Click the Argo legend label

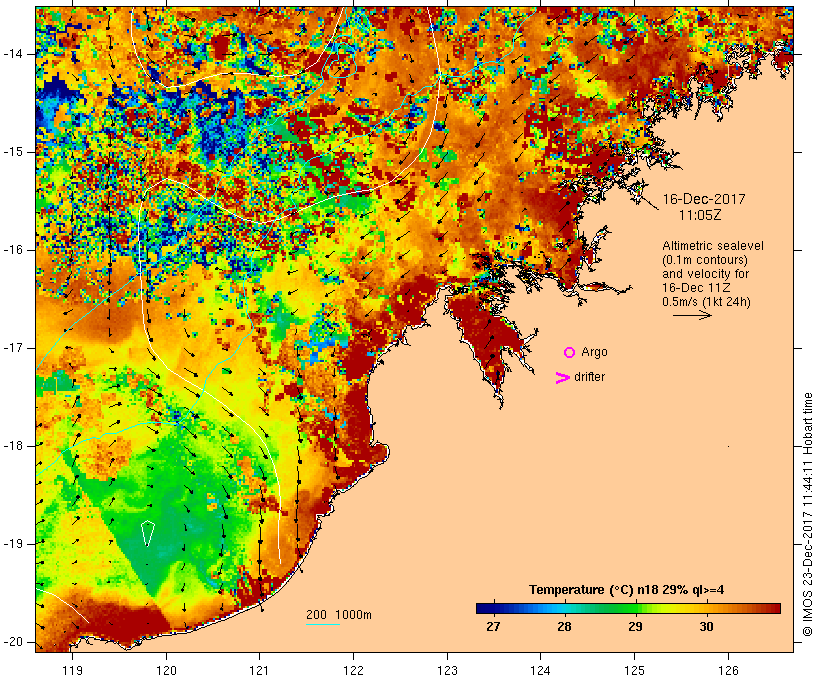pos(595,353)
